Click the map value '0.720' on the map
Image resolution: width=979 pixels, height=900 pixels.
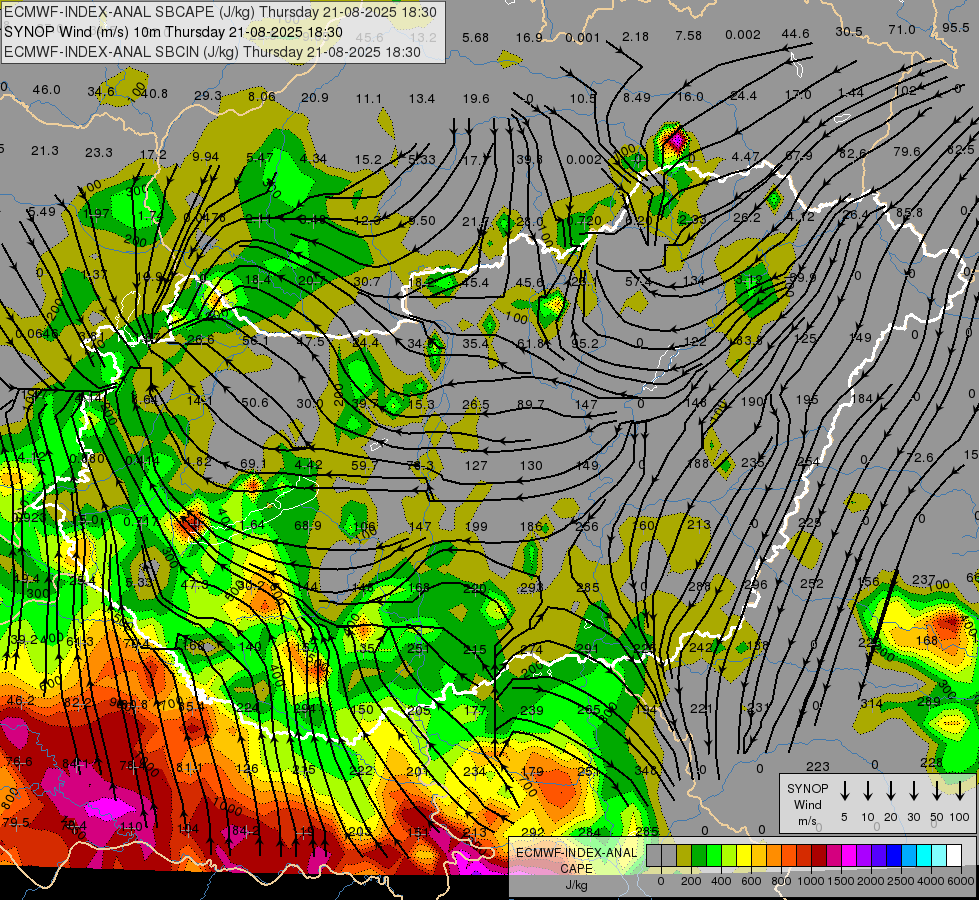point(585,220)
